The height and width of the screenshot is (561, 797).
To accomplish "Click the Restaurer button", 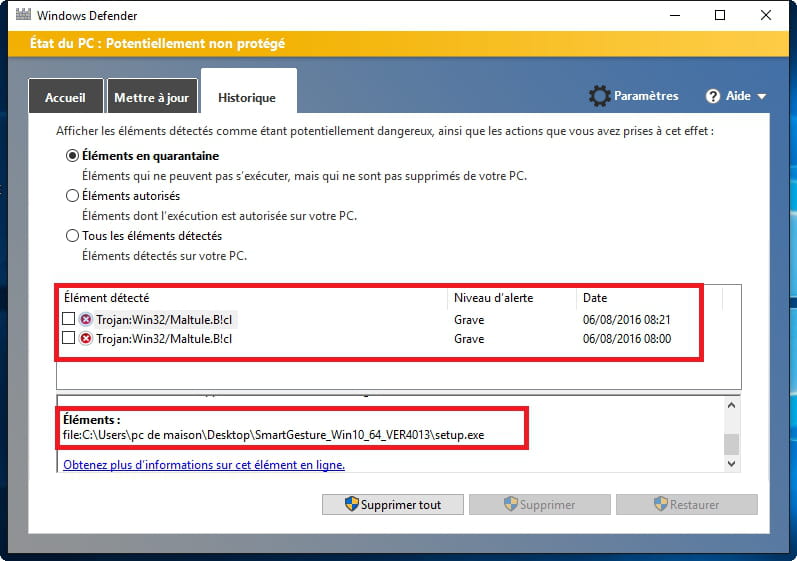I will click(686, 505).
